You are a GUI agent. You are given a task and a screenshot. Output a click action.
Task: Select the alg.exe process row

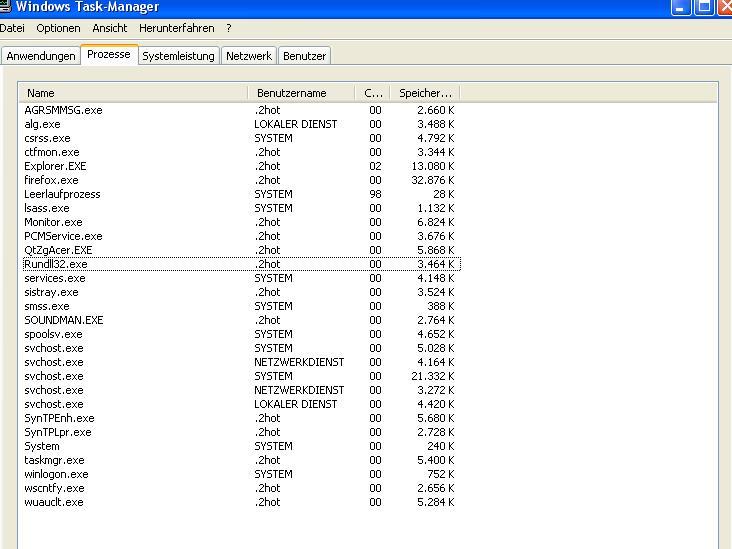click(242, 124)
